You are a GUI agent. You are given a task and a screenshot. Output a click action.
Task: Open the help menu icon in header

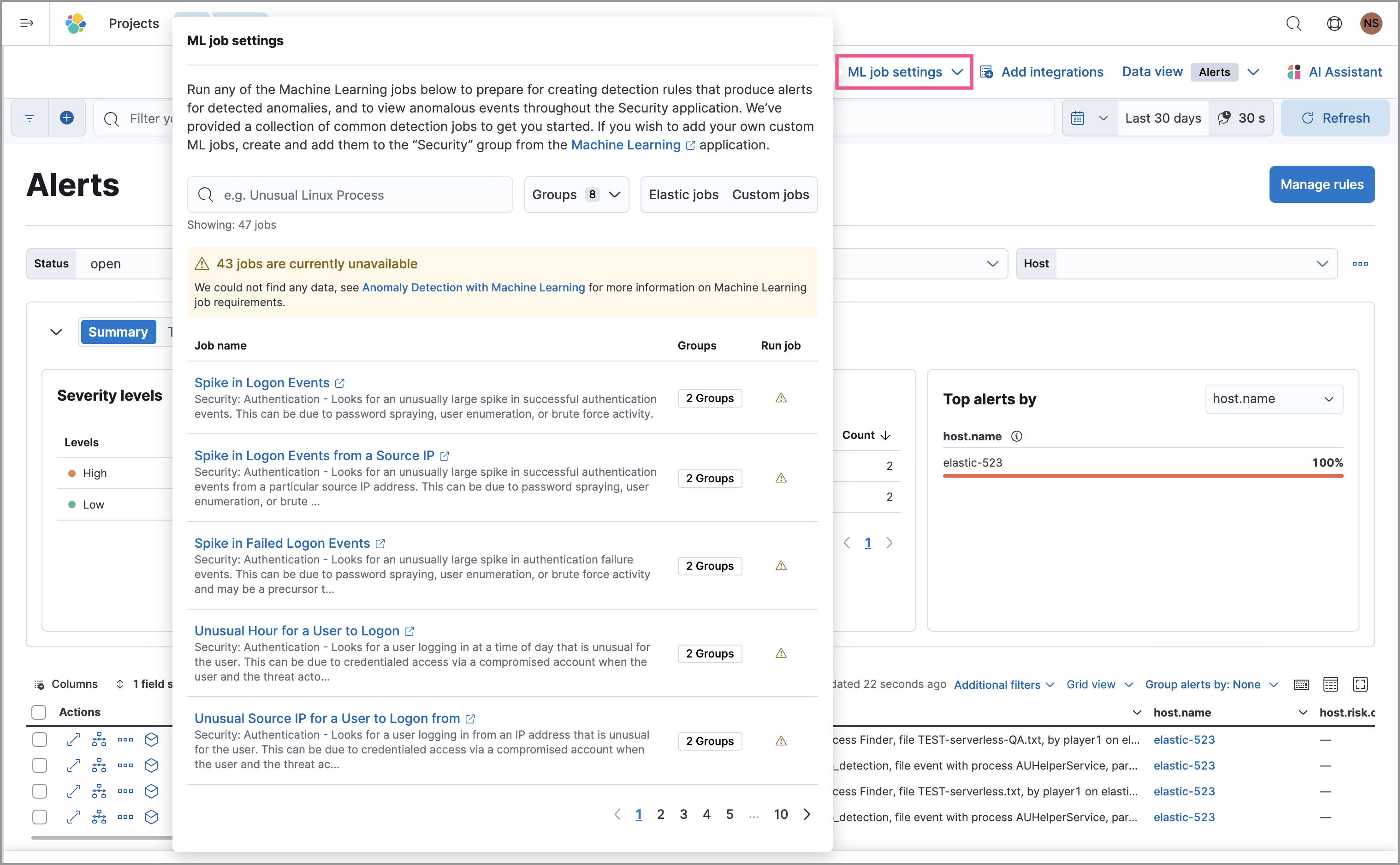pyautogui.click(x=1334, y=24)
